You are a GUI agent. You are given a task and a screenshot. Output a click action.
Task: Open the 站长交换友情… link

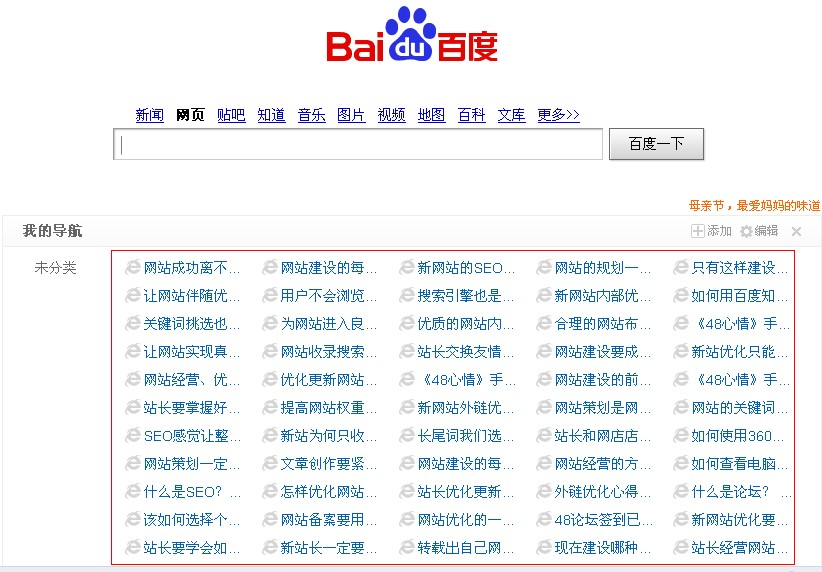(466, 351)
